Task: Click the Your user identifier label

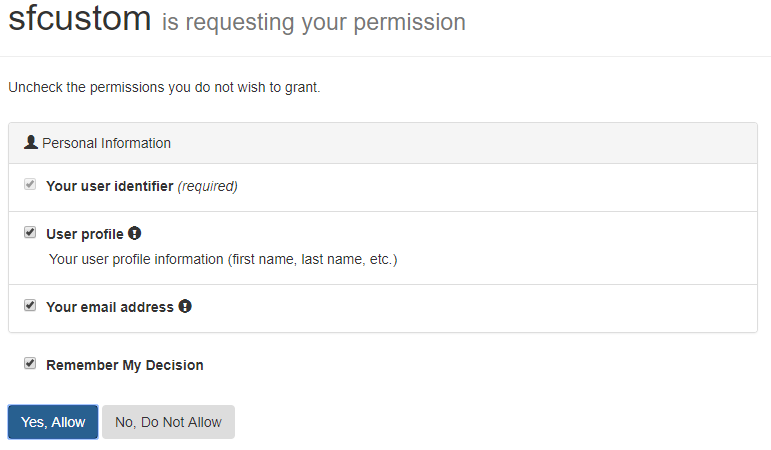Action: [110, 186]
